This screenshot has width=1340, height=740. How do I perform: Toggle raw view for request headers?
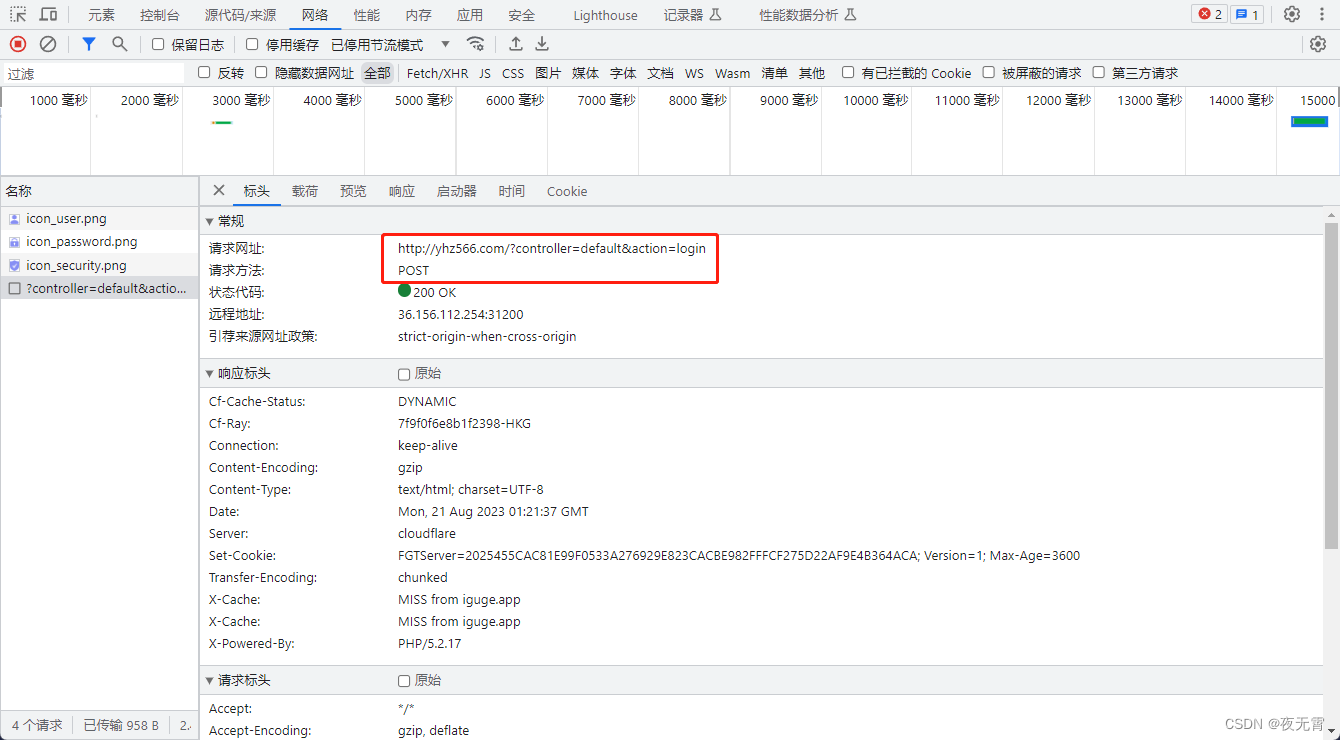(404, 681)
